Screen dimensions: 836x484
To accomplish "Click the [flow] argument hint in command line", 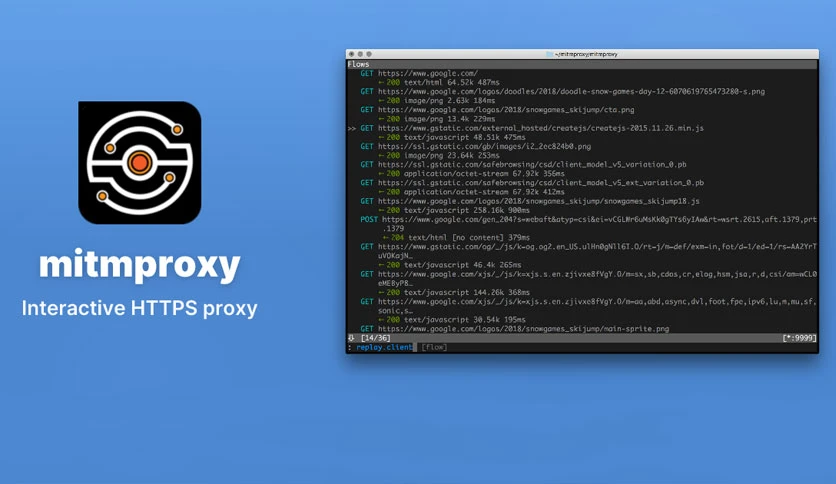I will pyautogui.click(x=434, y=348).
